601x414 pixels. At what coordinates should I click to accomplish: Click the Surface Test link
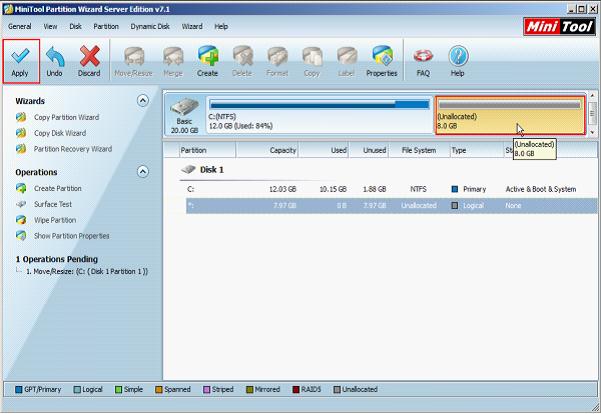coord(53,204)
